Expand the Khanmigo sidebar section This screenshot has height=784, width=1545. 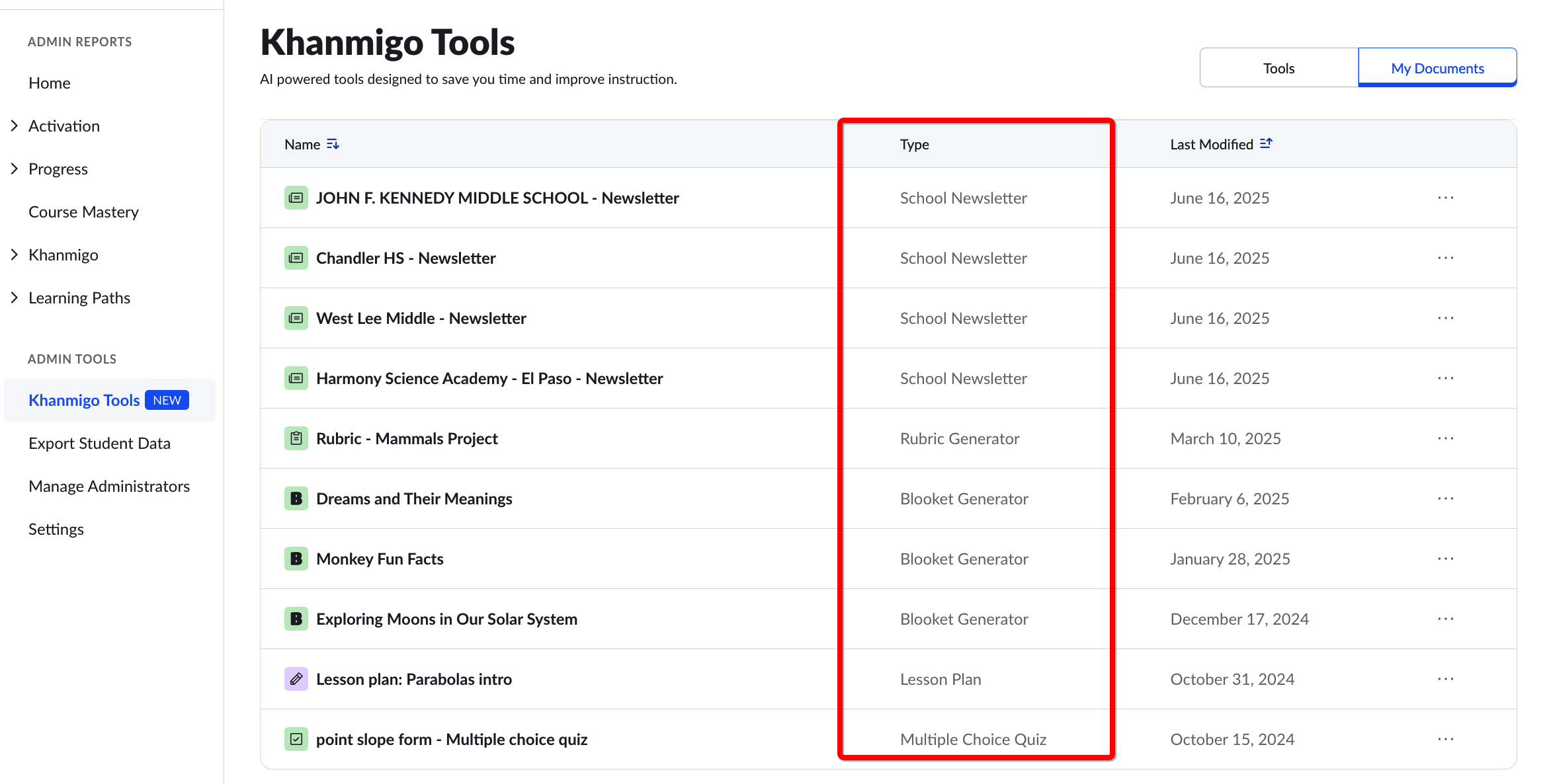pos(15,255)
